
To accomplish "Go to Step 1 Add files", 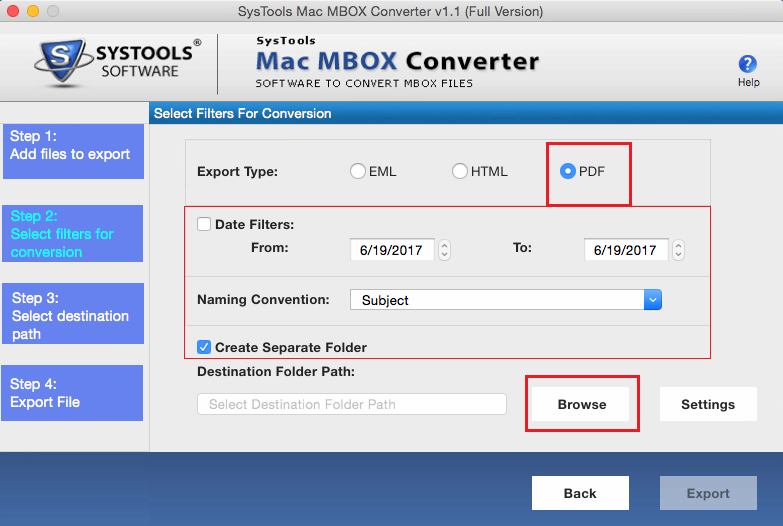I will [x=73, y=150].
